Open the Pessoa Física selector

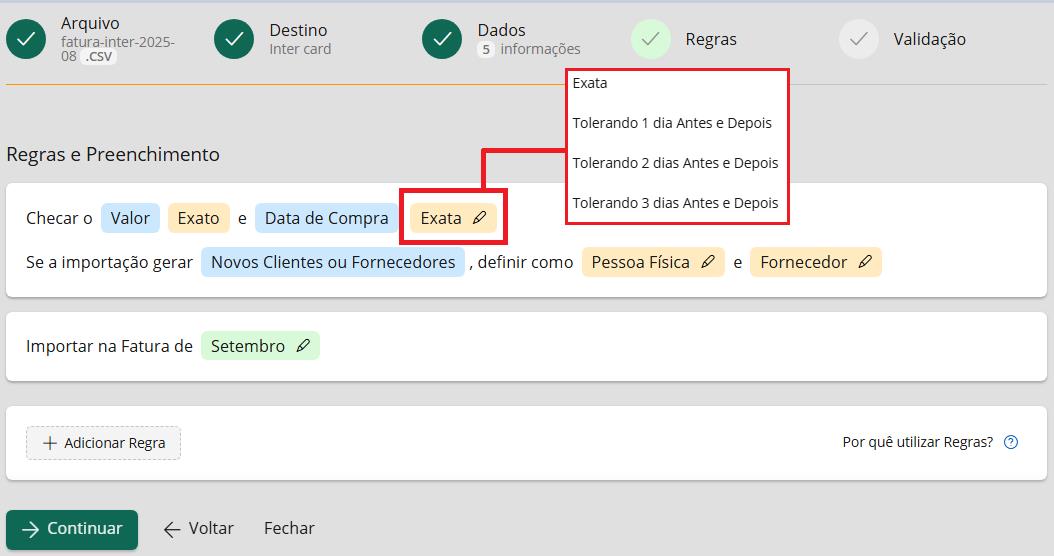[x=653, y=262]
